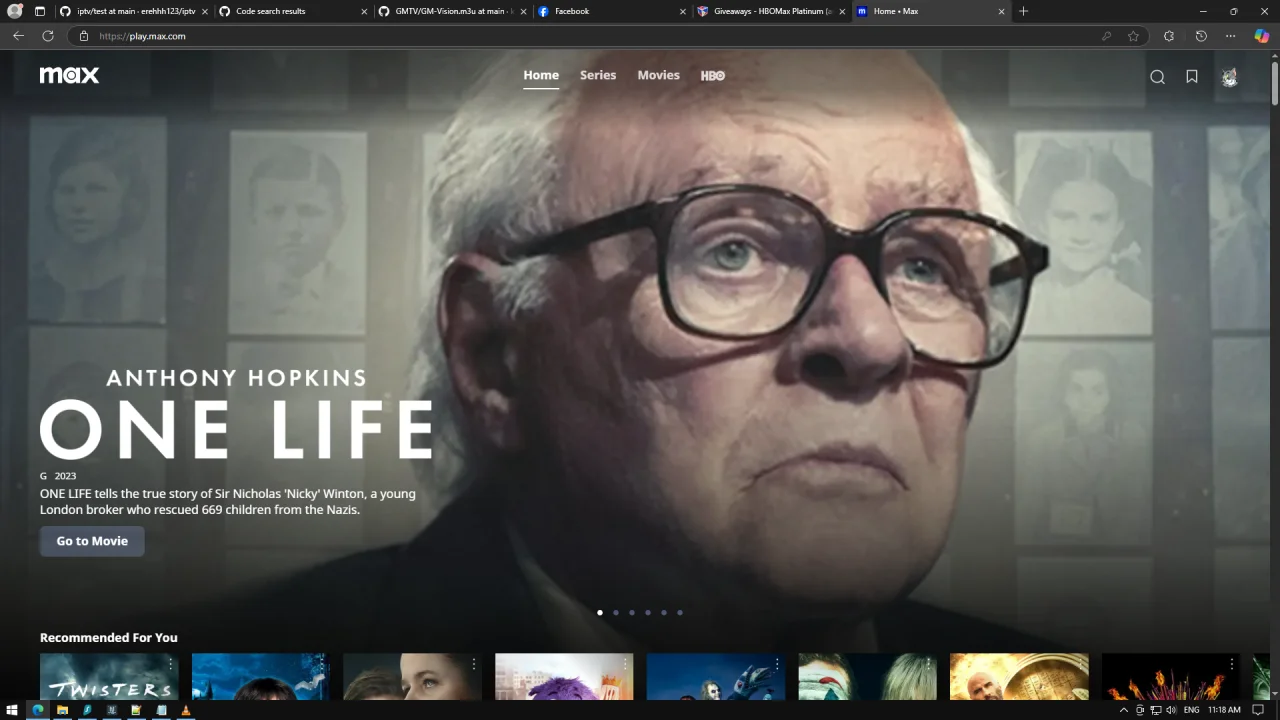The width and height of the screenshot is (1280, 720).
Task: Open the notification center icon
Action: tap(1260, 710)
